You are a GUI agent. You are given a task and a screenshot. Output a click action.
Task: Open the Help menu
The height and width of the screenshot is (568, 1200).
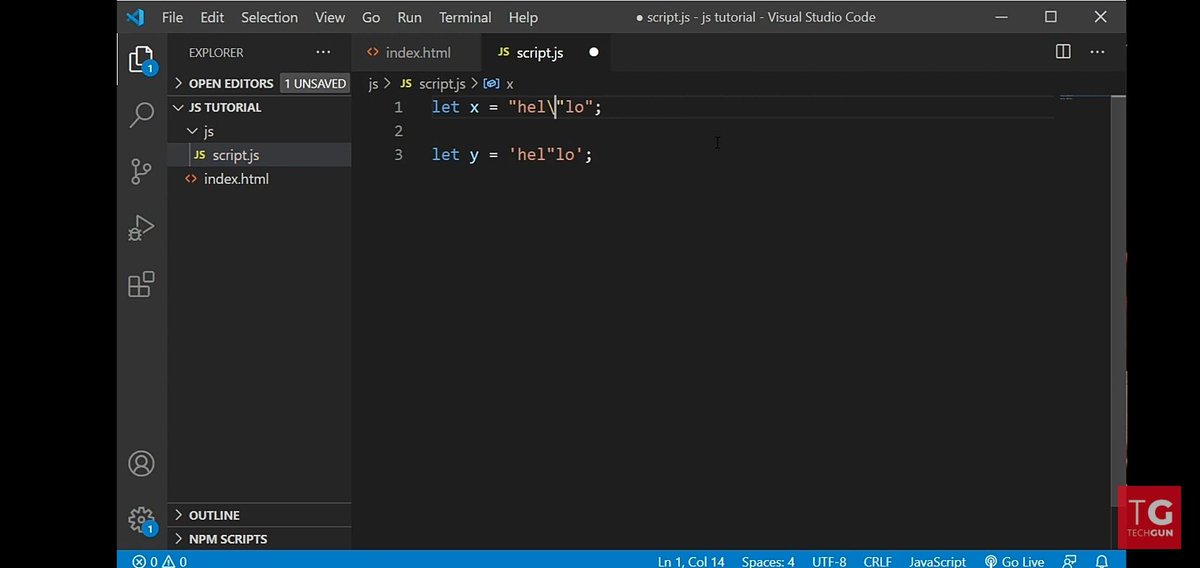[x=523, y=17]
